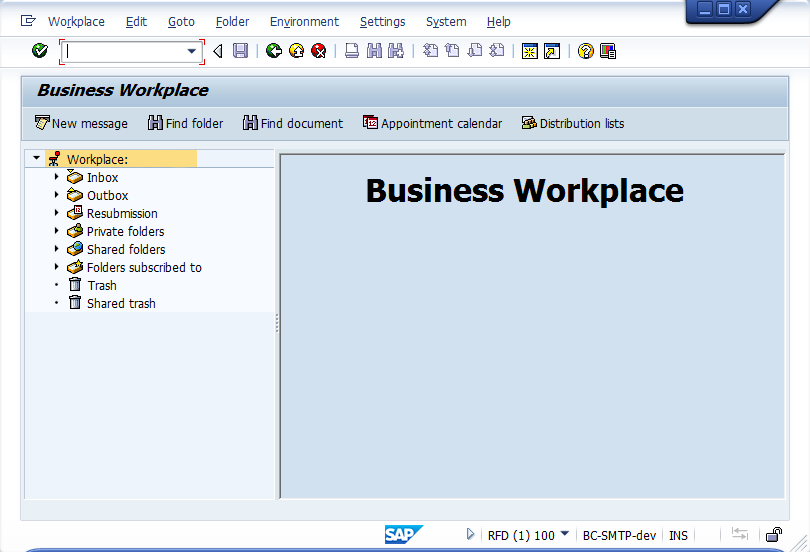This screenshot has height=552, width=810.
Task: Open the Goto menu
Action: pyautogui.click(x=181, y=21)
